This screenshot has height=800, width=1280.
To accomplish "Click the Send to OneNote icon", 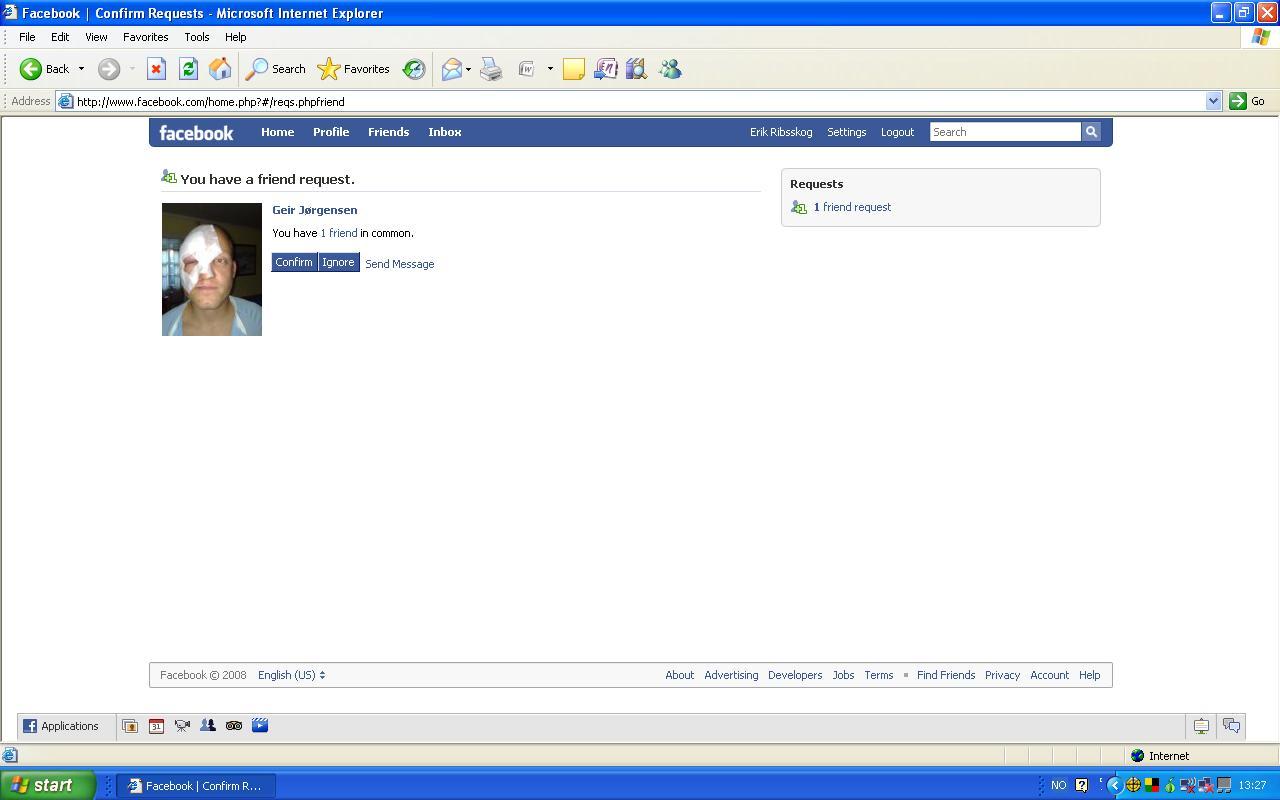I will tap(605, 69).
